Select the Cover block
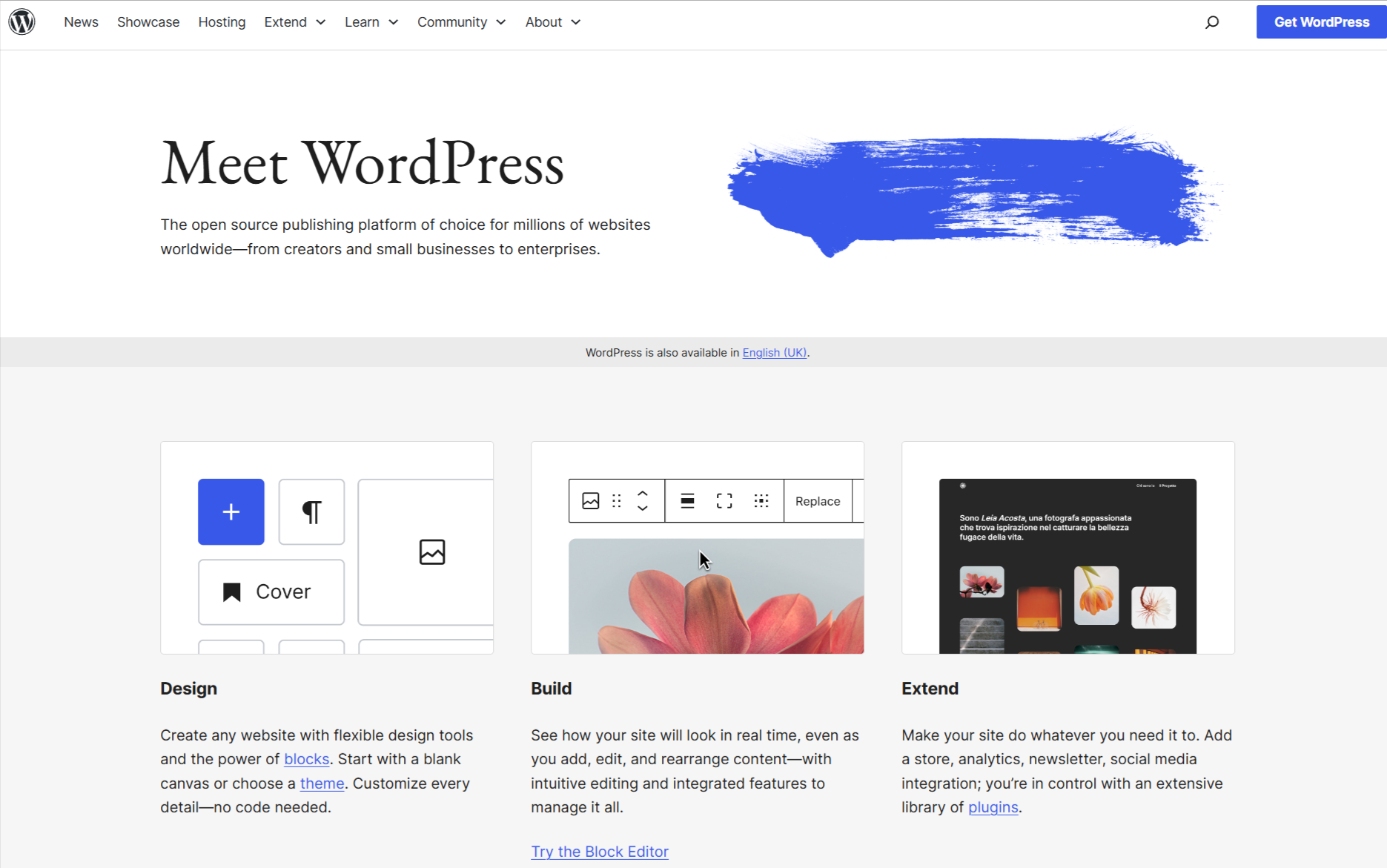 [271, 592]
